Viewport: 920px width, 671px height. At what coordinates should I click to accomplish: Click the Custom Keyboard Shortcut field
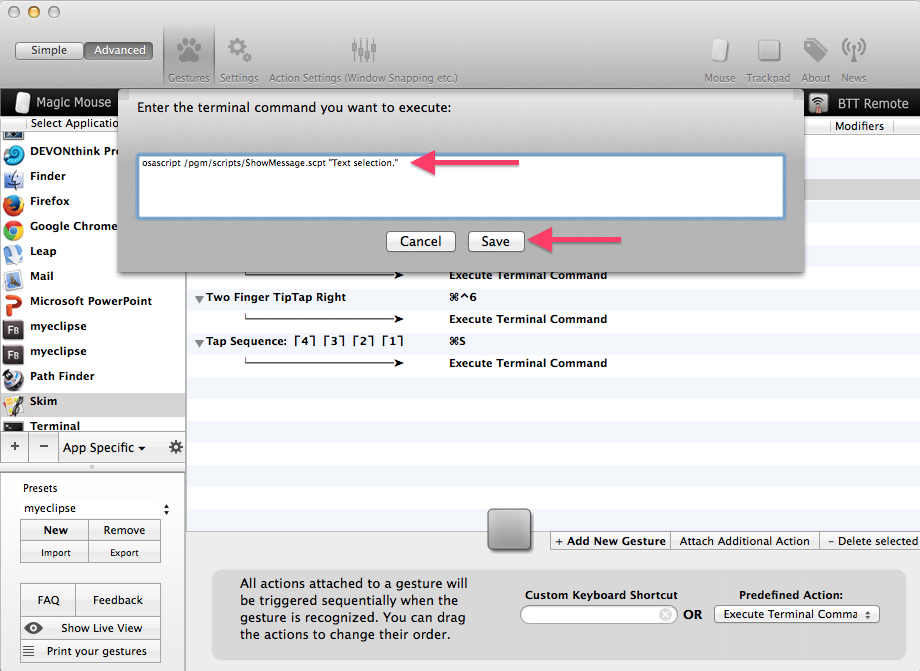click(x=590, y=615)
